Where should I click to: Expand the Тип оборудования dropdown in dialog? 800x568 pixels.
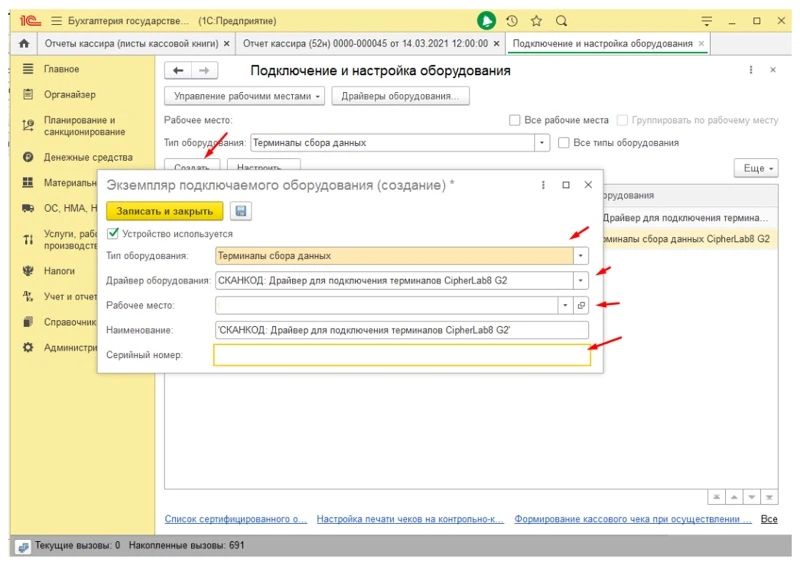(x=581, y=256)
